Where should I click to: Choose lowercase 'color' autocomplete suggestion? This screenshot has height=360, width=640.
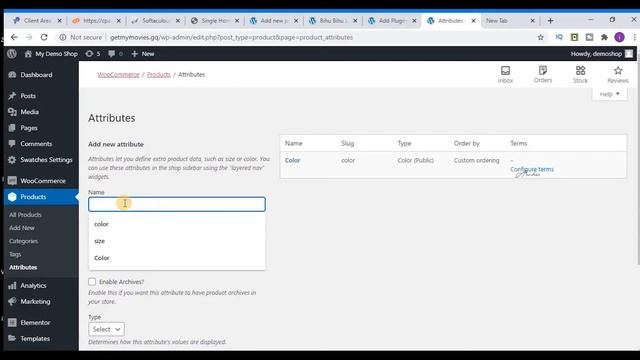tap(177, 224)
